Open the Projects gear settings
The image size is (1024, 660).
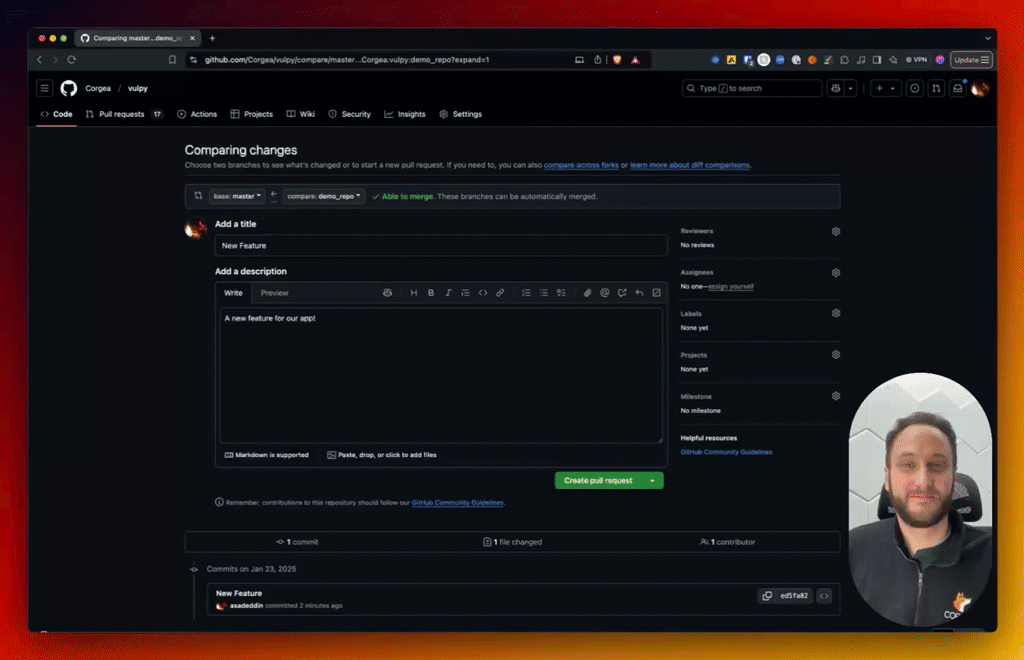[x=835, y=354]
